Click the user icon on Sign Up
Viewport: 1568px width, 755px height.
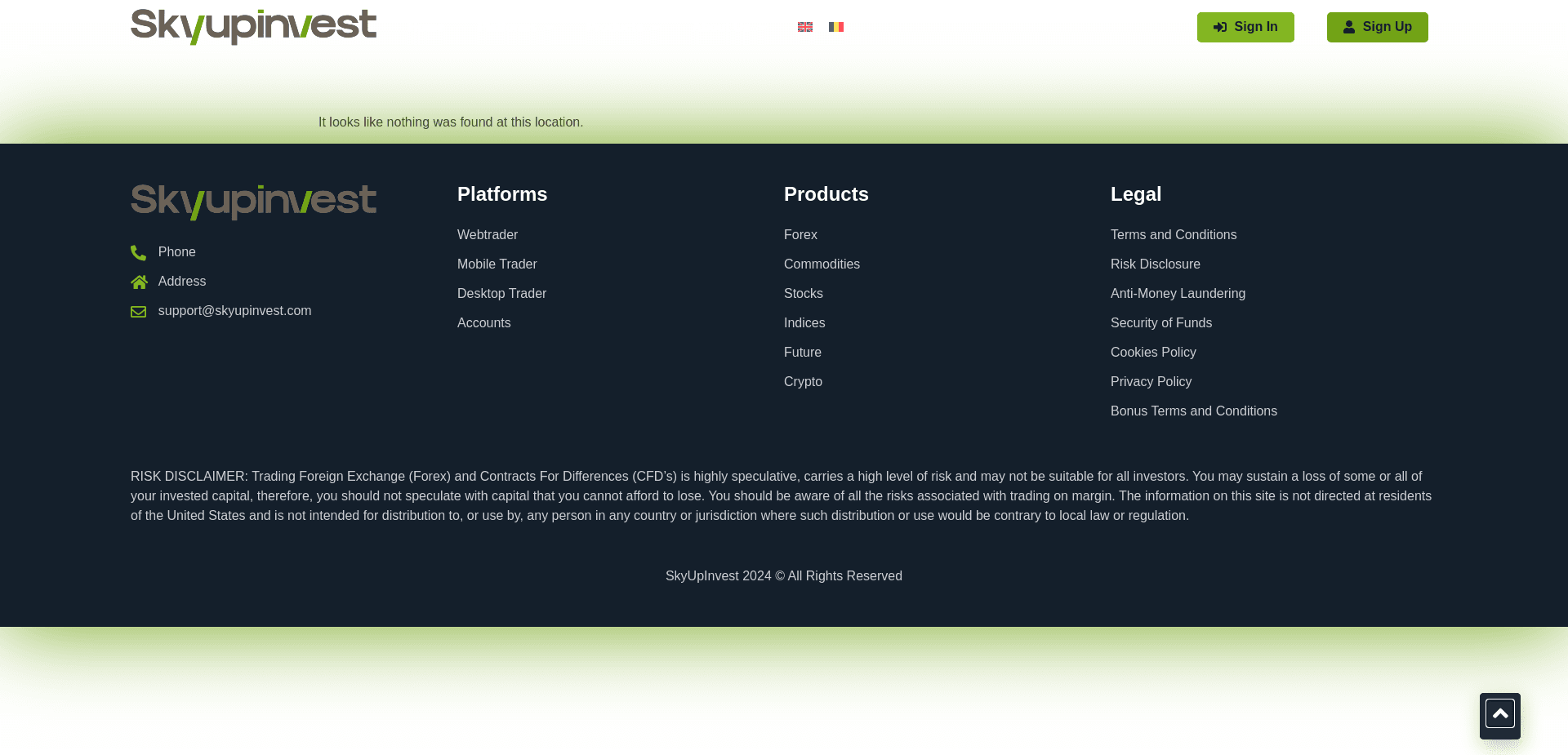click(1349, 27)
